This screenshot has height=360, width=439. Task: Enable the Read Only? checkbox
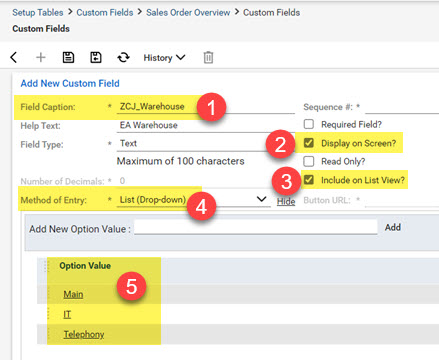tap(309, 161)
